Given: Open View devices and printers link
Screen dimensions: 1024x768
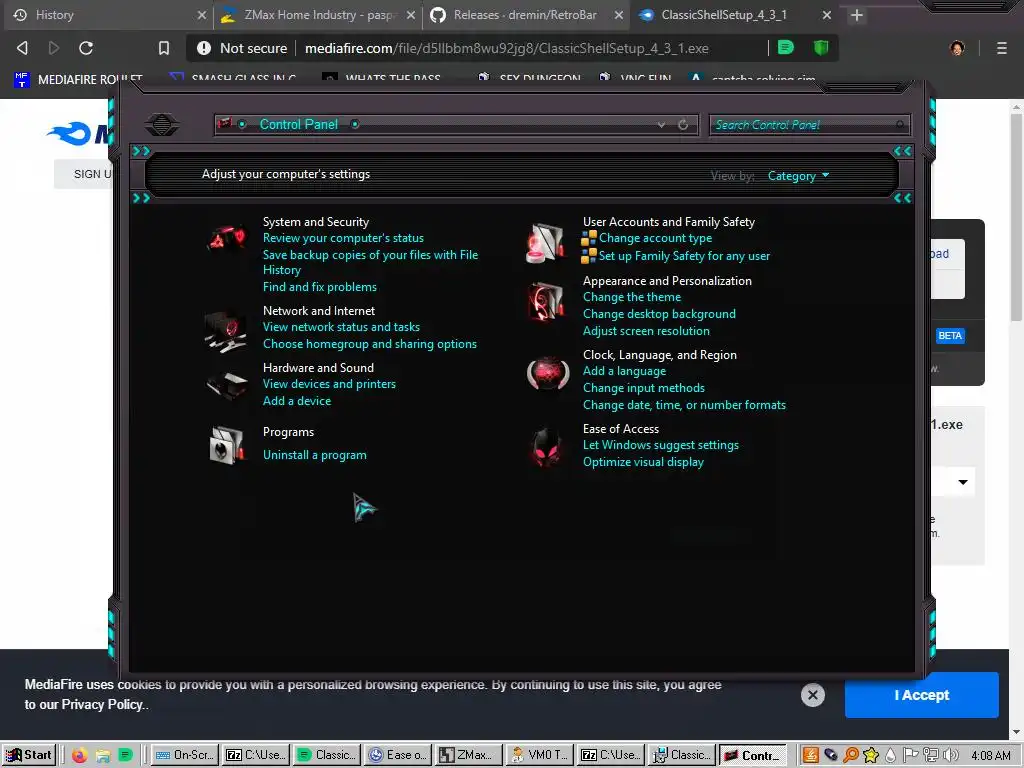Looking at the screenshot, I should [329, 384].
